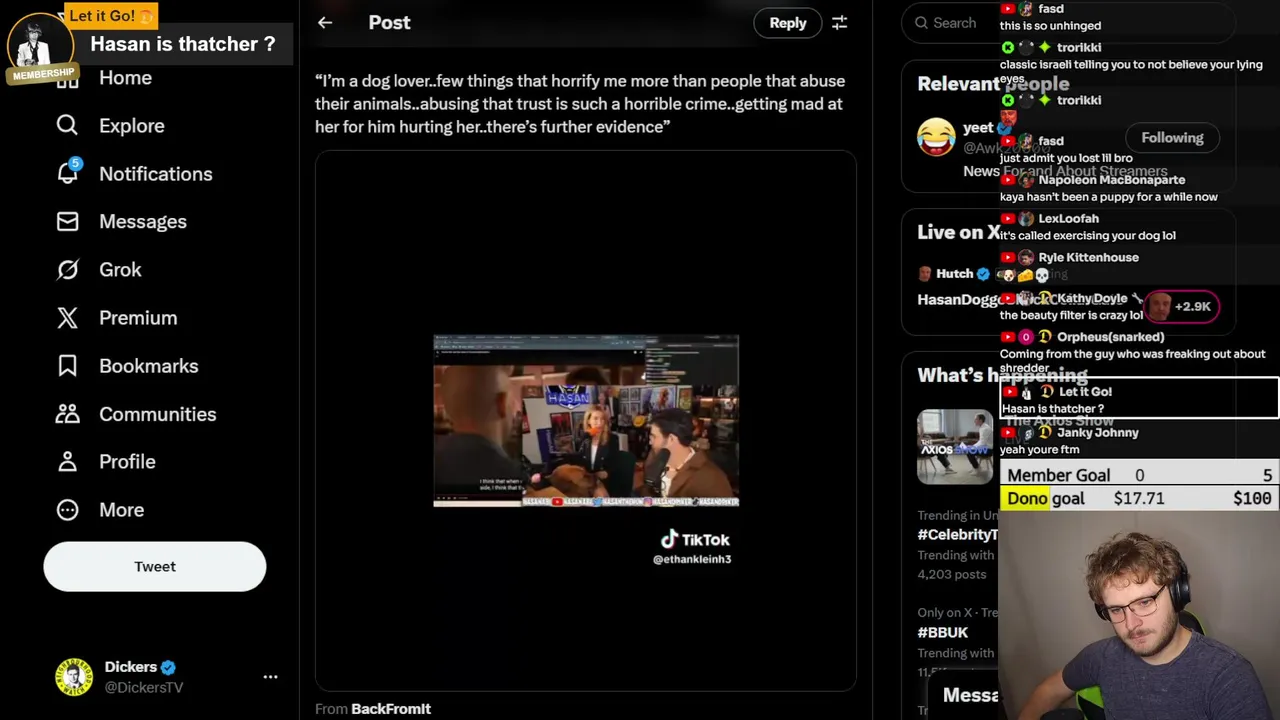The height and width of the screenshot is (720, 1280).
Task: Go back with the arrow beside Post
Action: pyautogui.click(x=325, y=22)
